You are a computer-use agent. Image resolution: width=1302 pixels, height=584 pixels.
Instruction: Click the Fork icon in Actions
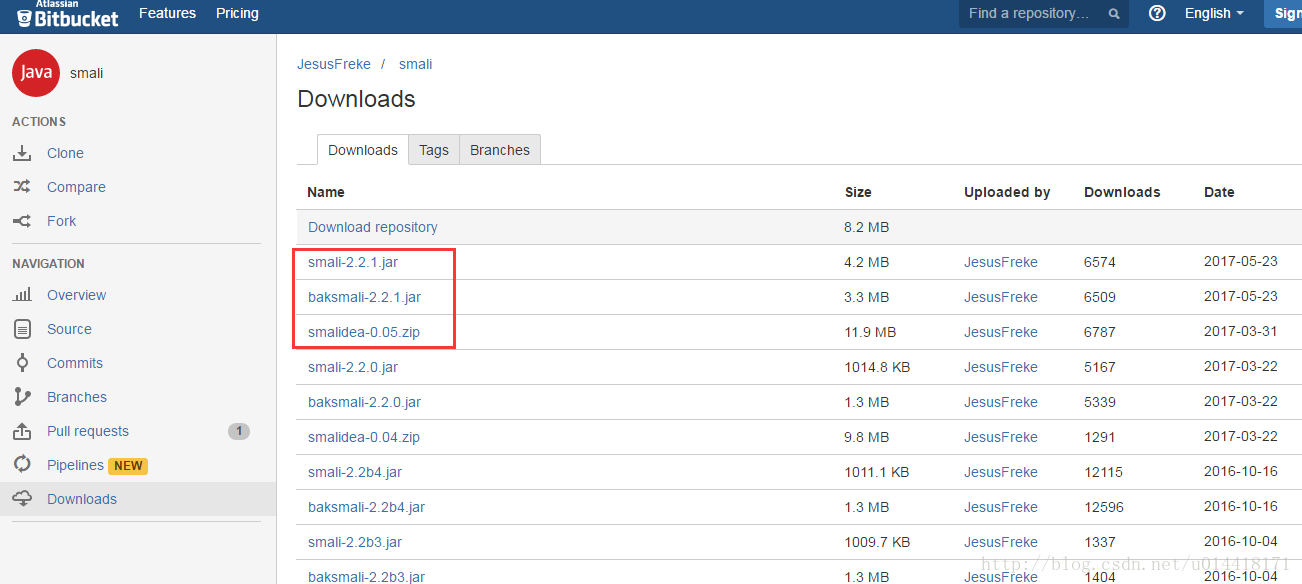[x=22, y=221]
